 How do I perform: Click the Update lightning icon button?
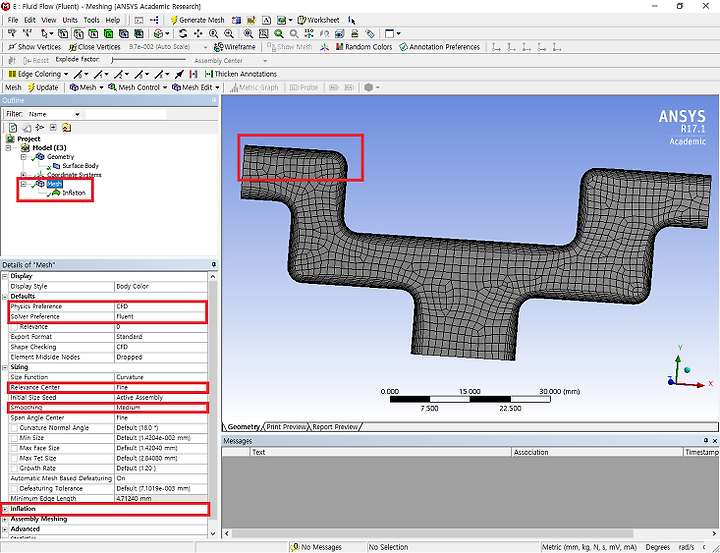[x=42, y=87]
